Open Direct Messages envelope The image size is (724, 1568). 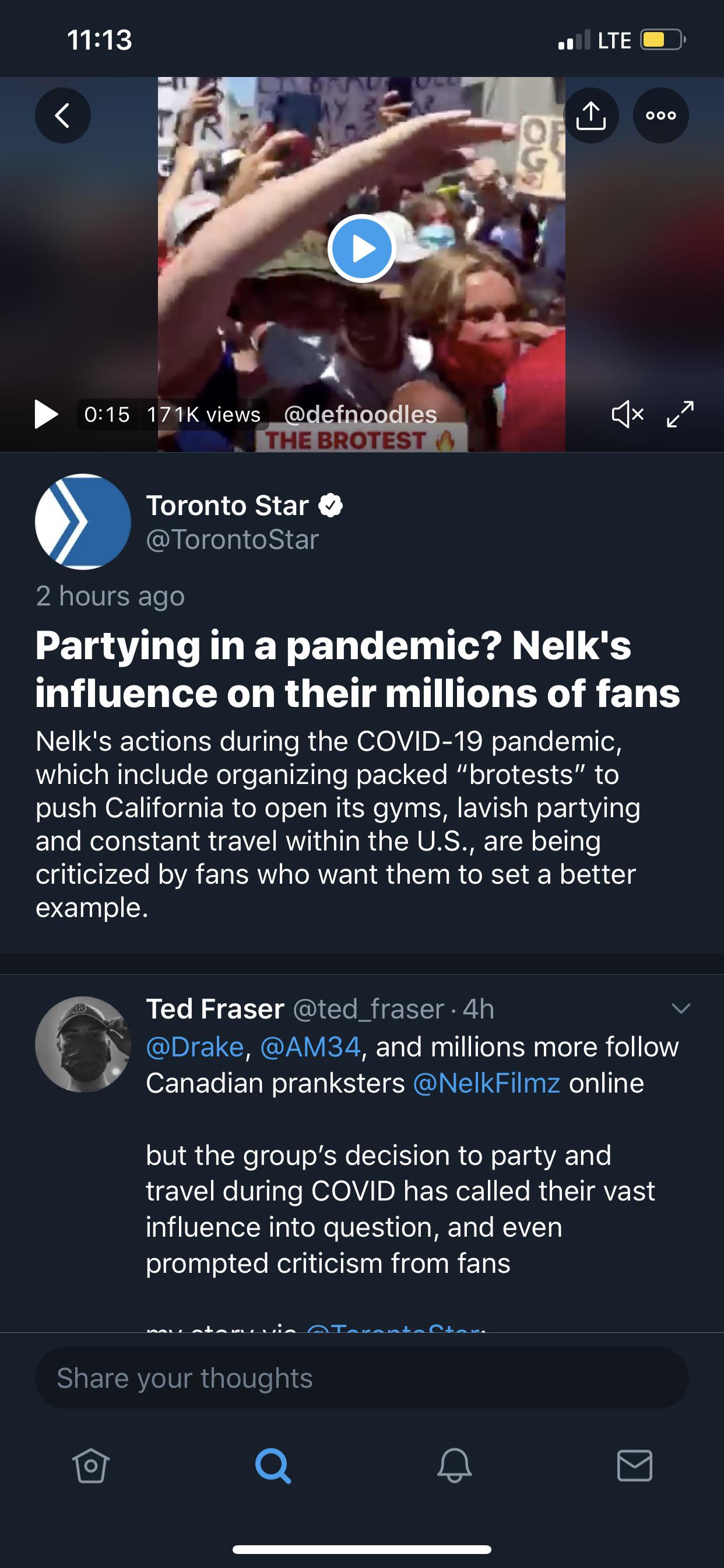pos(635,1465)
